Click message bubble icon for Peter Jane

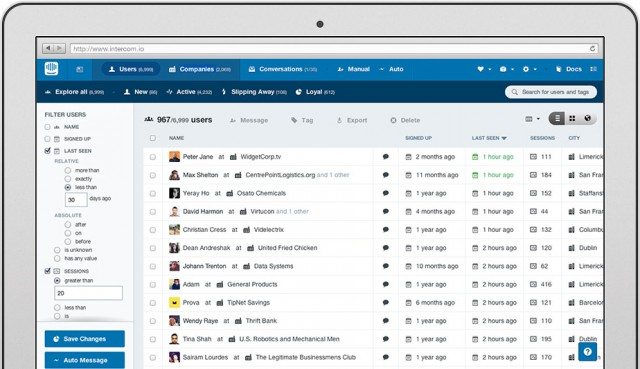point(385,157)
